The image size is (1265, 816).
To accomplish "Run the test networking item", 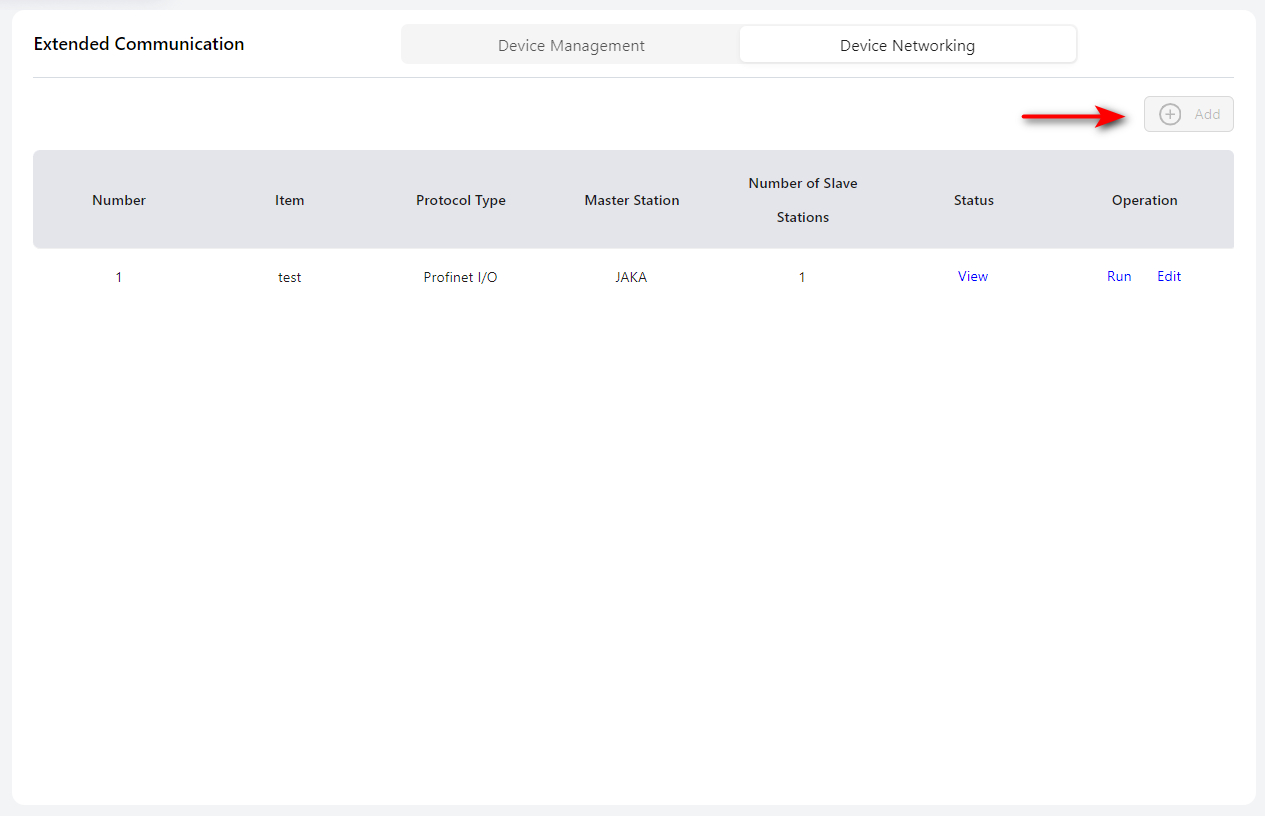I will (1119, 277).
